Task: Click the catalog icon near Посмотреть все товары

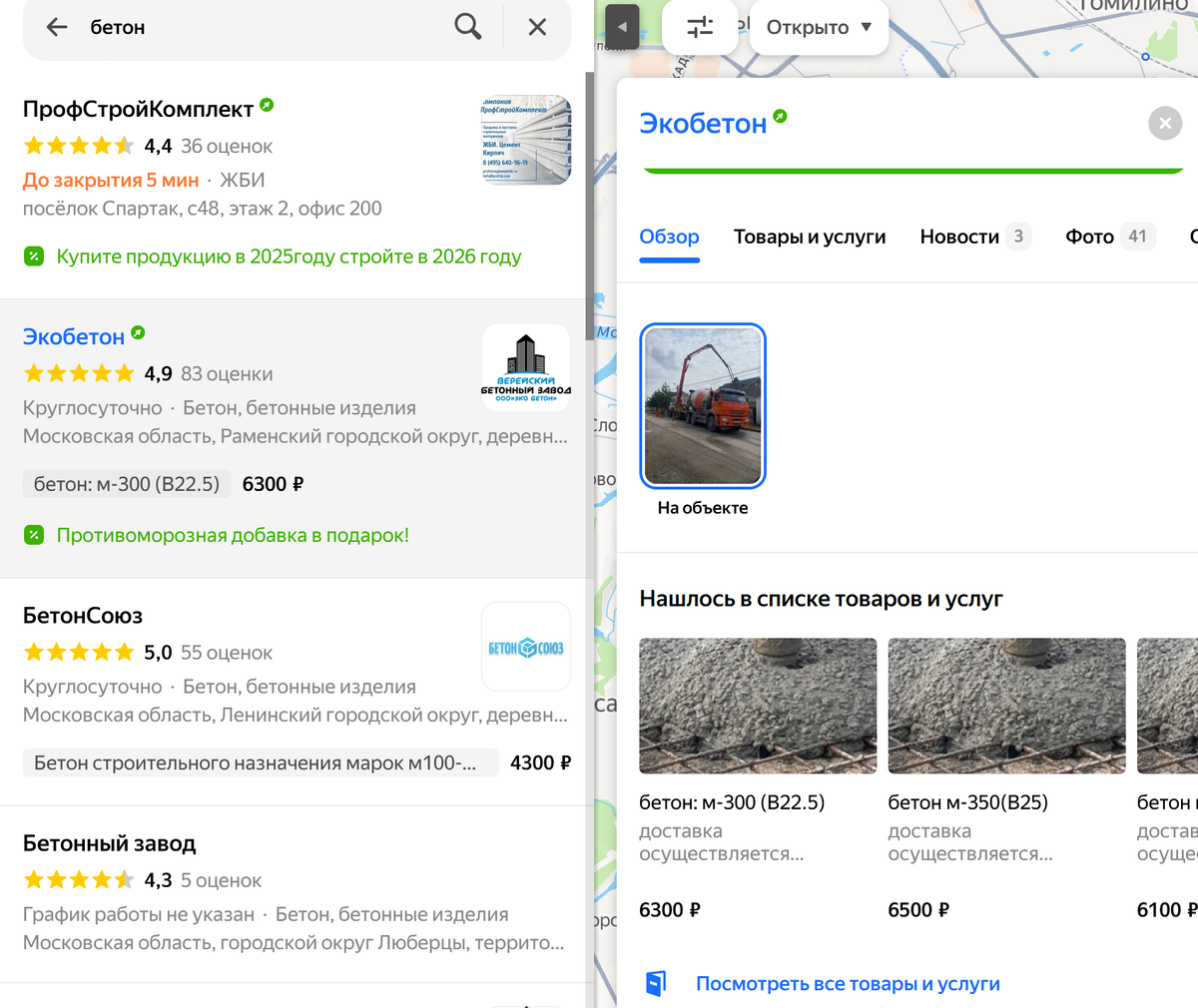Action: click(656, 983)
